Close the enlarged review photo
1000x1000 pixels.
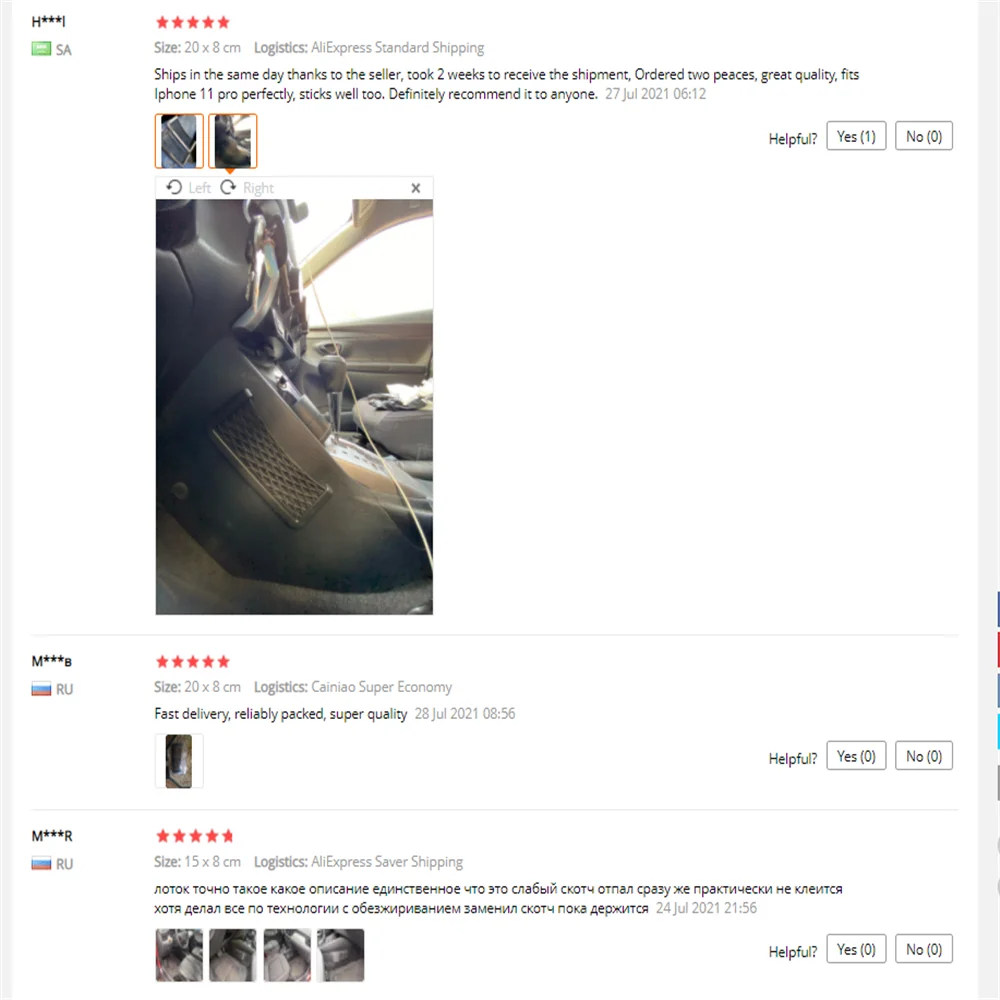pos(416,188)
